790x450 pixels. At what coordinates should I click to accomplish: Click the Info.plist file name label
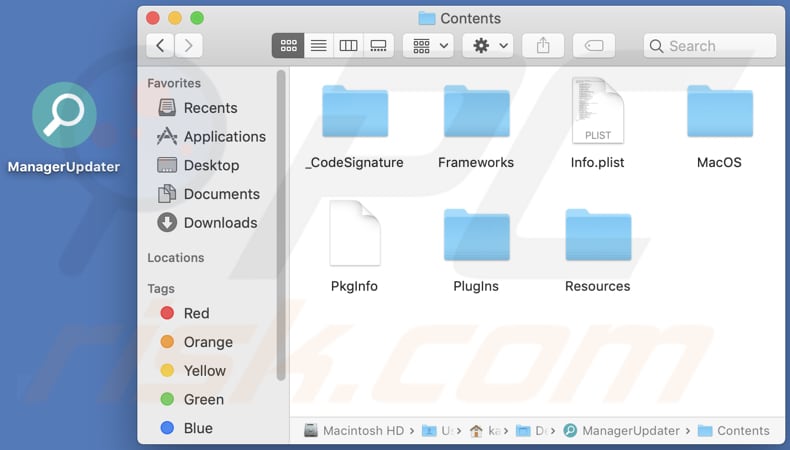(x=598, y=162)
